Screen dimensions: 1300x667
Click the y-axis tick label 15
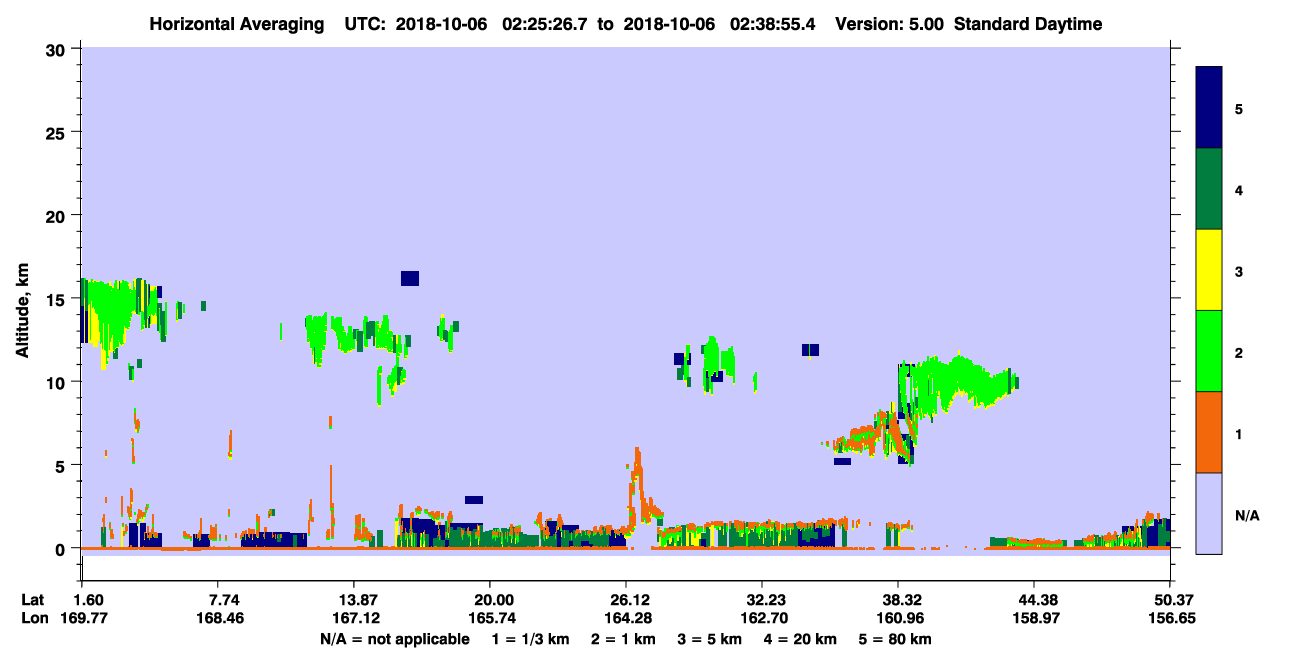click(57, 299)
